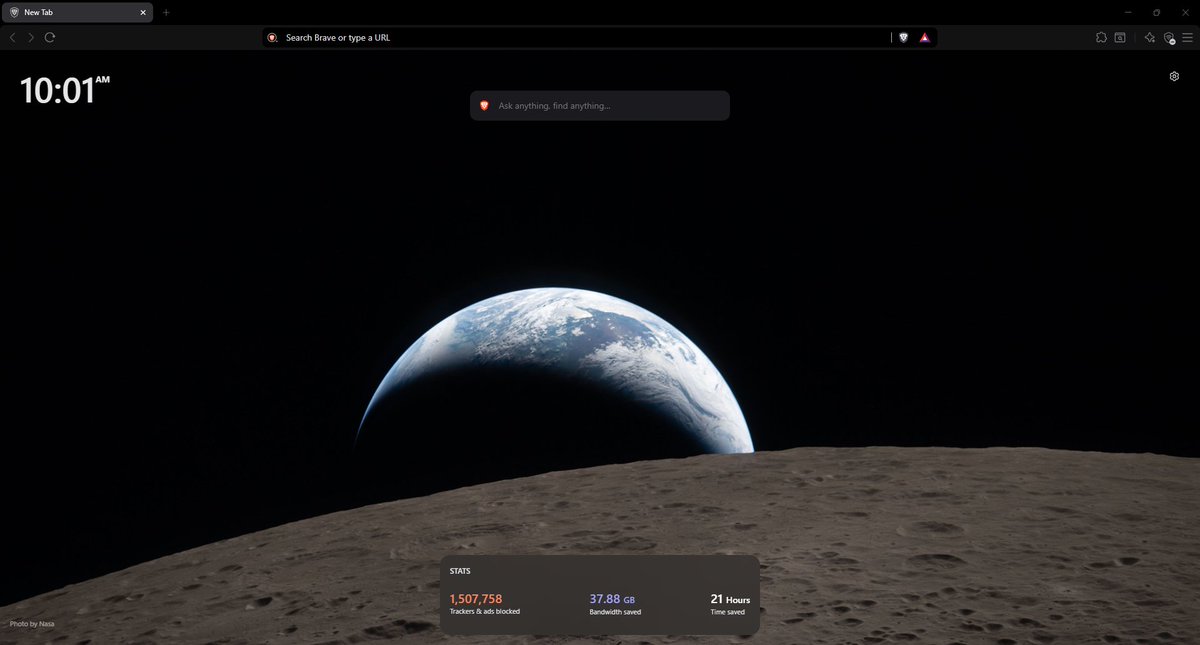Open a new tab with the plus button
Viewport: 1200px width, 645px height.
click(x=166, y=12)
